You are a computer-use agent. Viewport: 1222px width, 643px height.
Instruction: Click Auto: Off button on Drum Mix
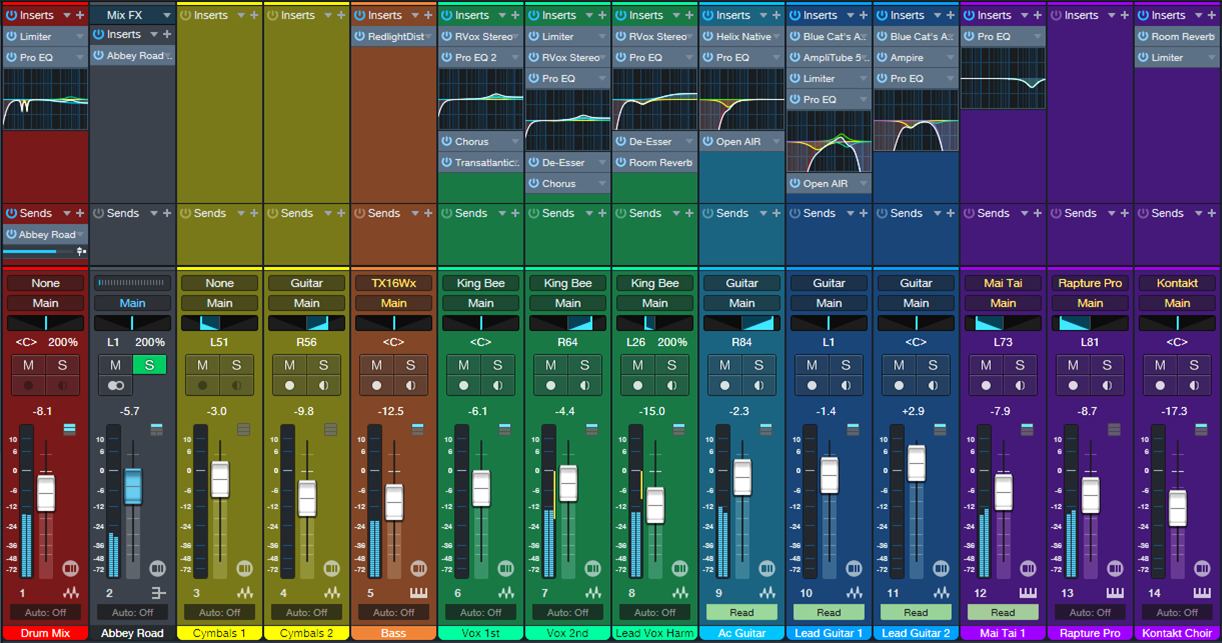tap(45, 612)
